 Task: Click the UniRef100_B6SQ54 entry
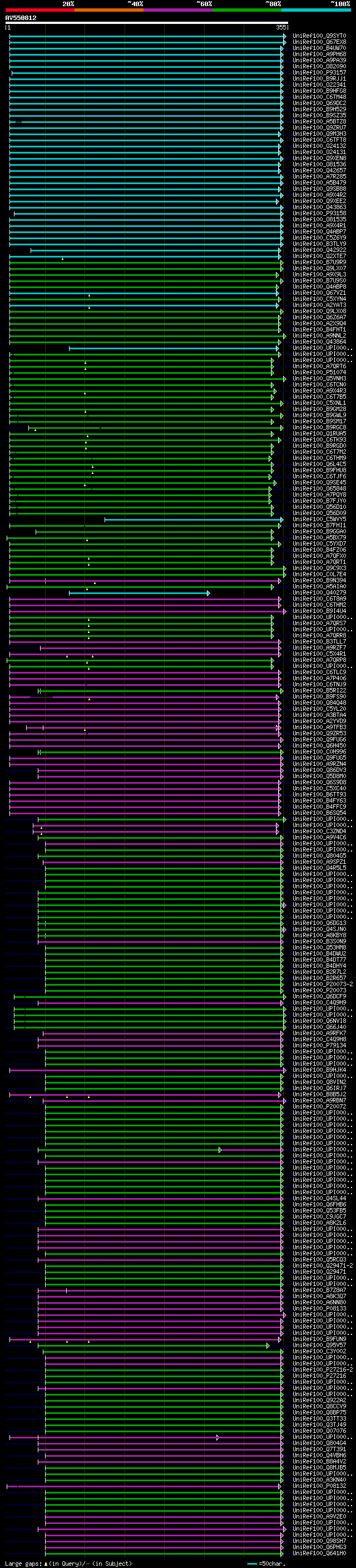pos(319,813)
